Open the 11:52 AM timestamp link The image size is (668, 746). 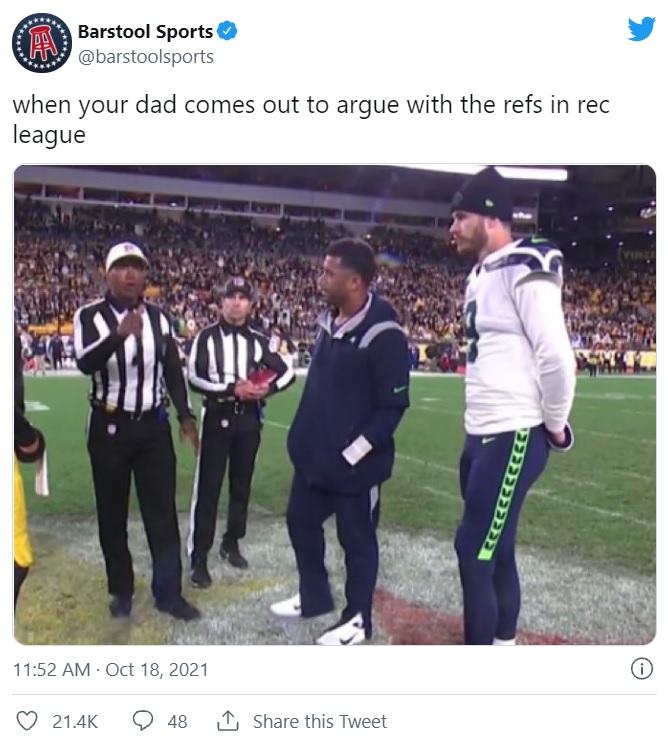pos(51,670)
